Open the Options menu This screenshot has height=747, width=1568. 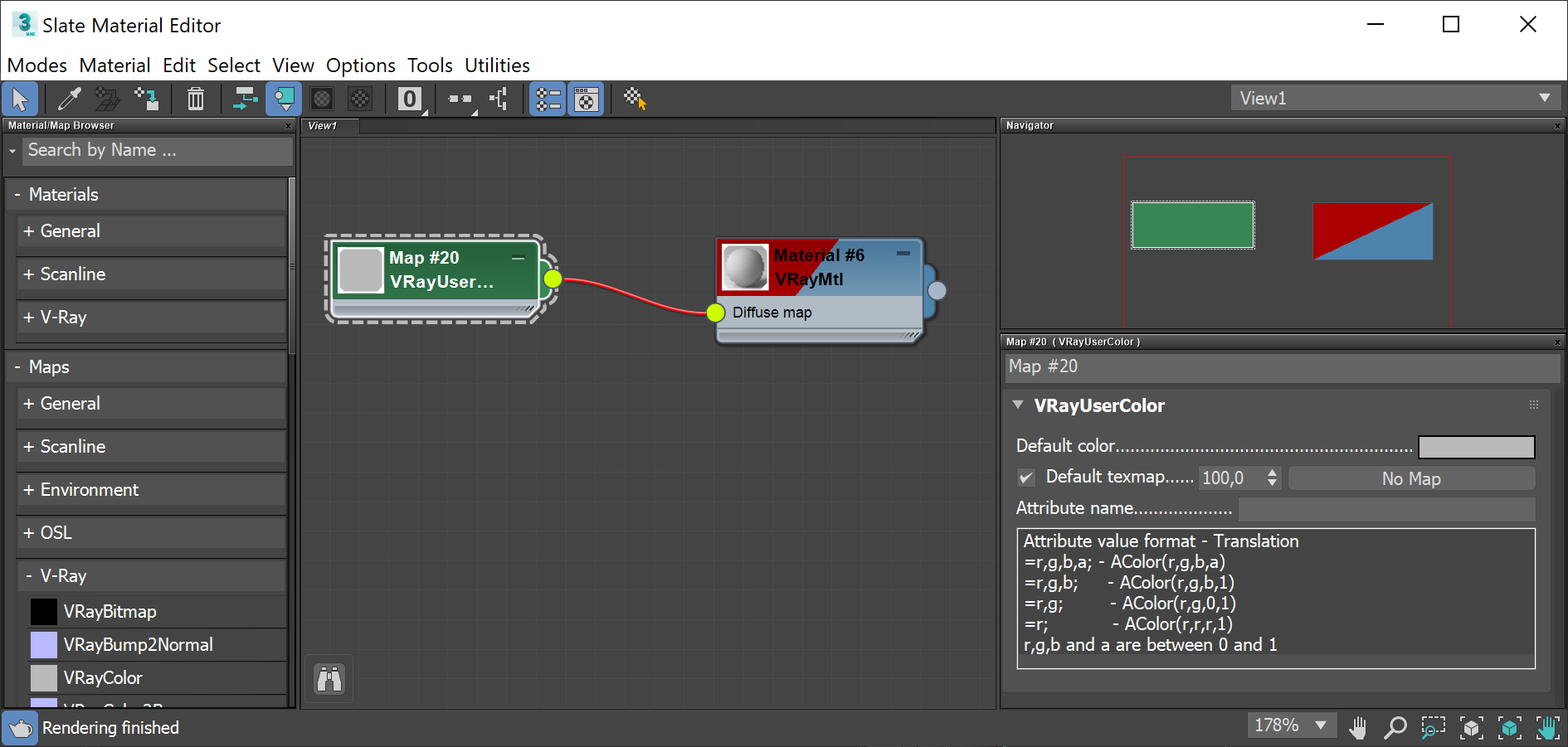(x=360, y=65)
